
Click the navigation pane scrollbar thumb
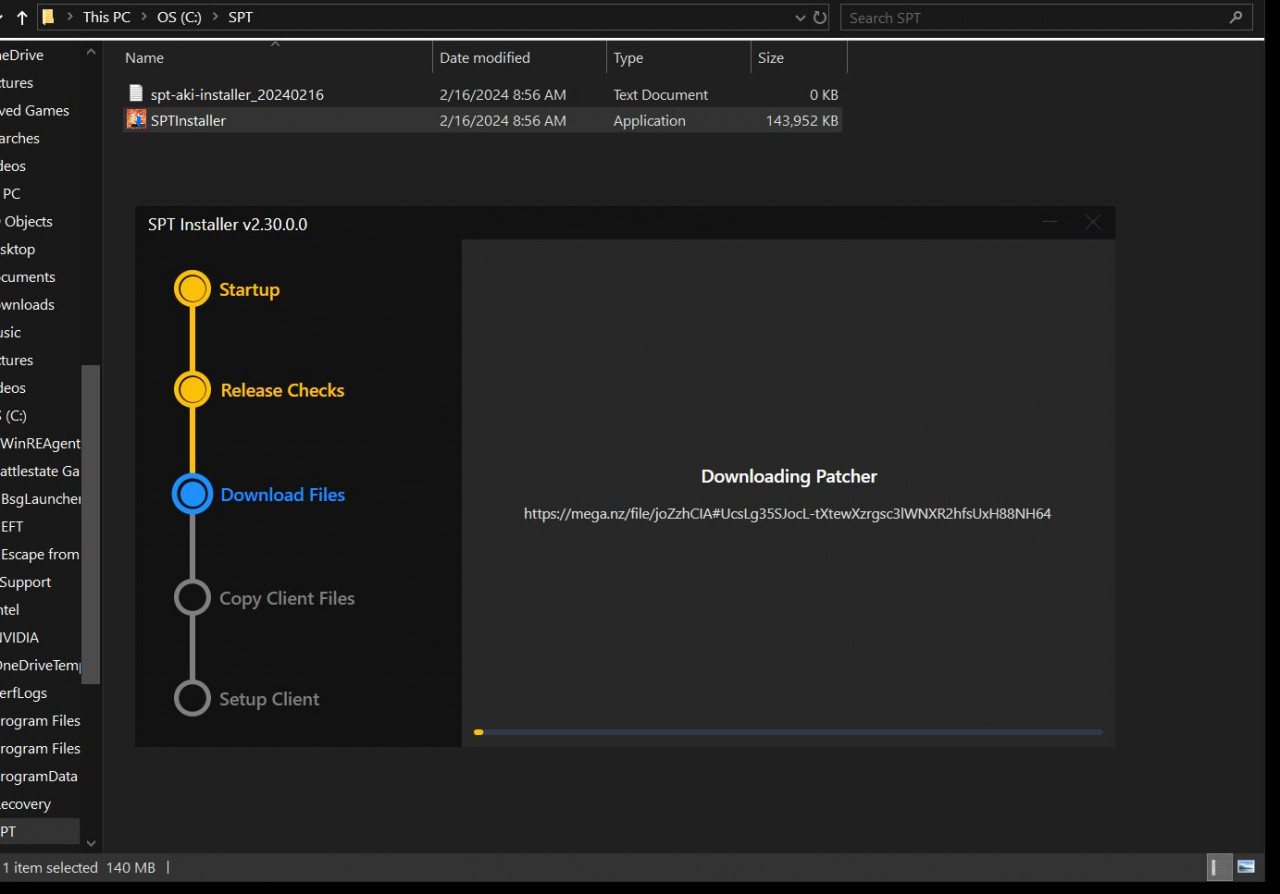click(91, 523)
